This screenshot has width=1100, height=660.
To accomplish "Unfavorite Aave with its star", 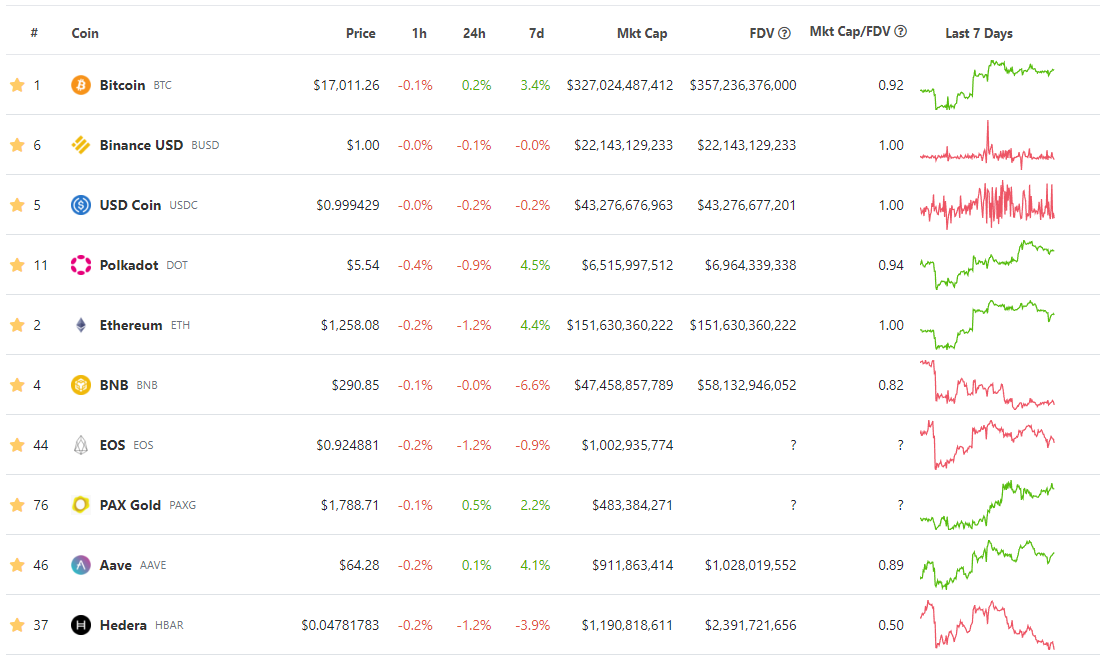I will point(18,565).
